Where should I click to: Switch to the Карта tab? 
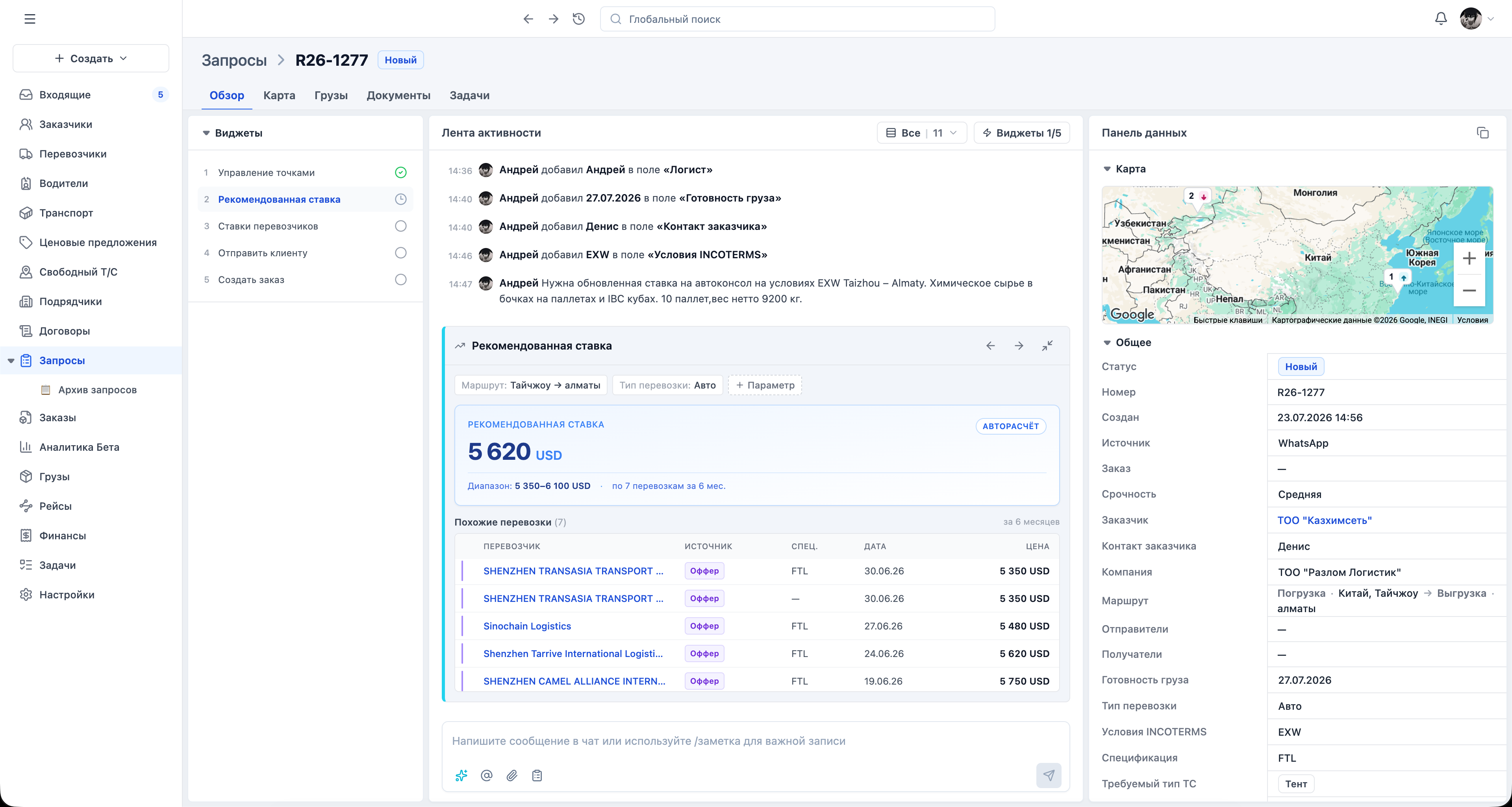point(280,95)
